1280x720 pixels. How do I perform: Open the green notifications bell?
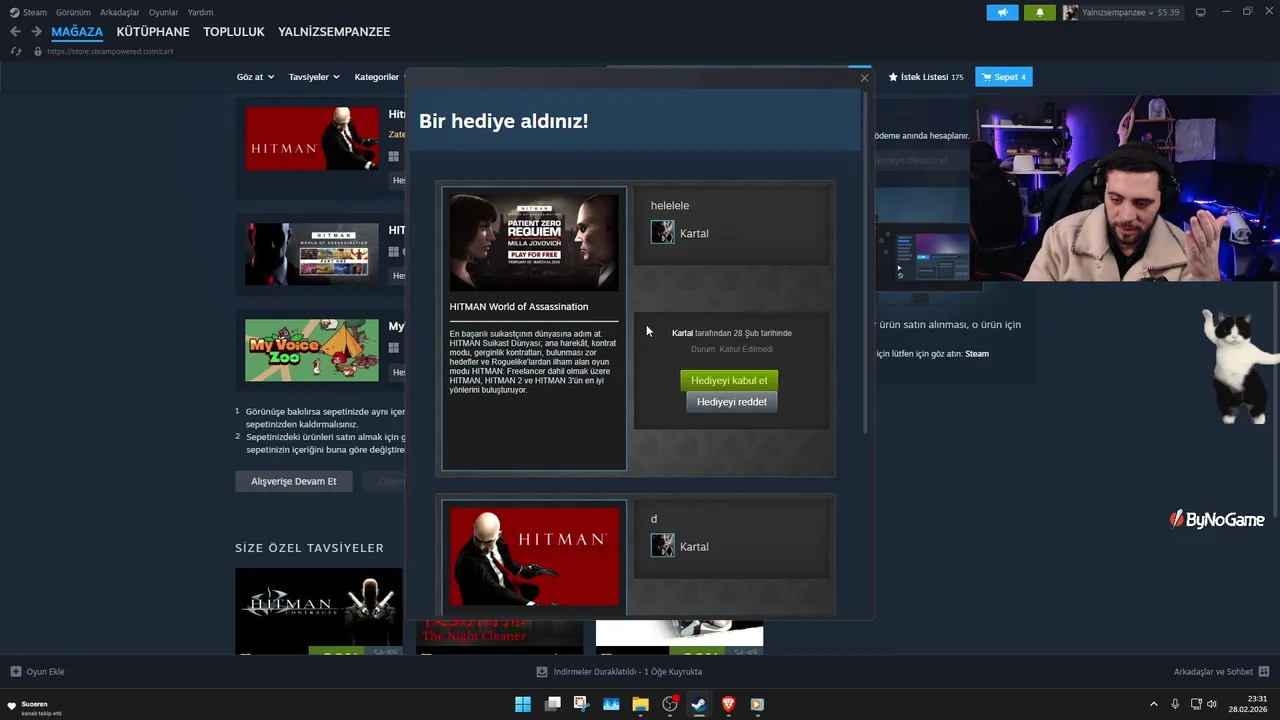pyautogui.click(x=1039, y=12)
